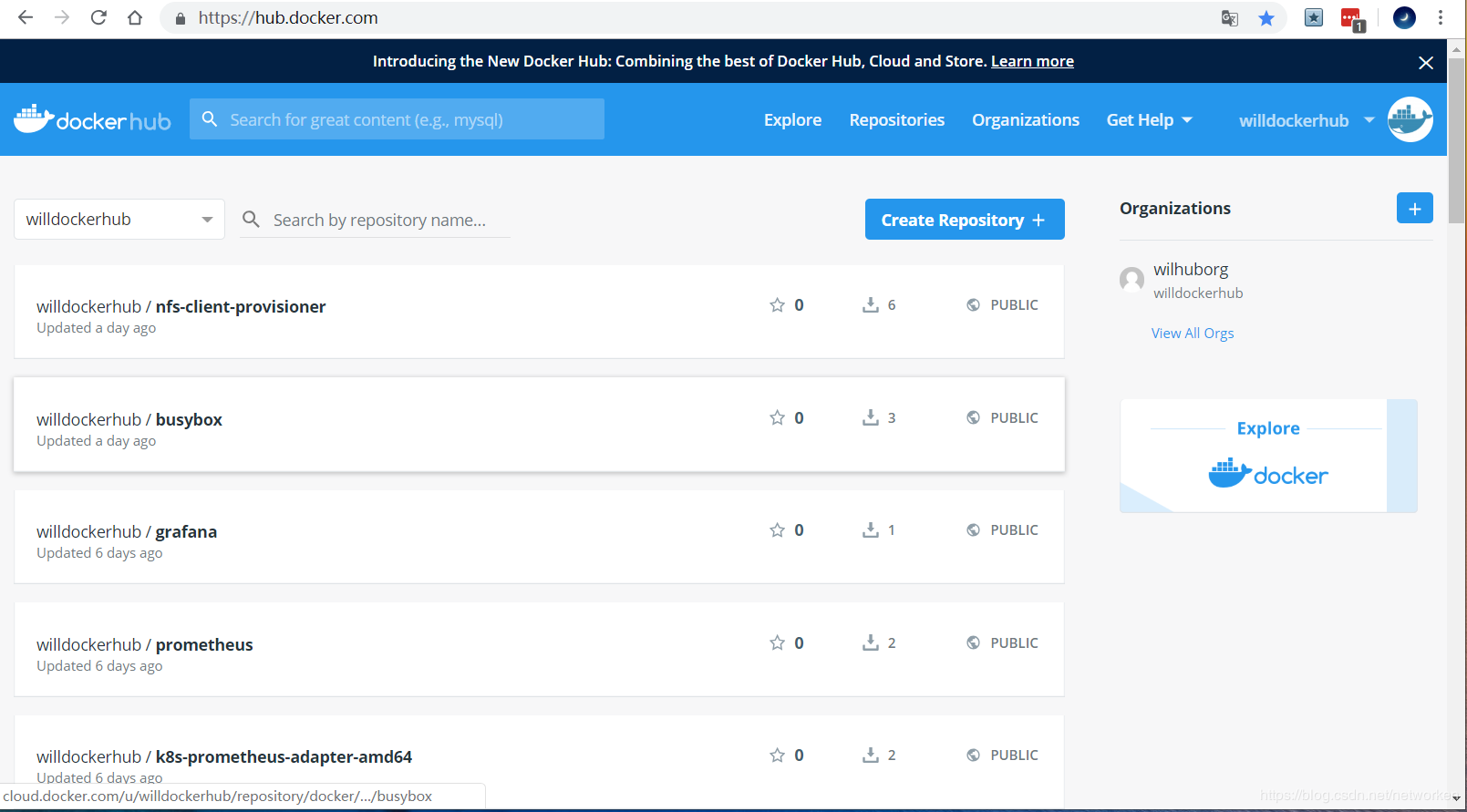The image size is (1467, 812).
Task: Click the Organizations sidebar heading
Action: [1175, 209]
